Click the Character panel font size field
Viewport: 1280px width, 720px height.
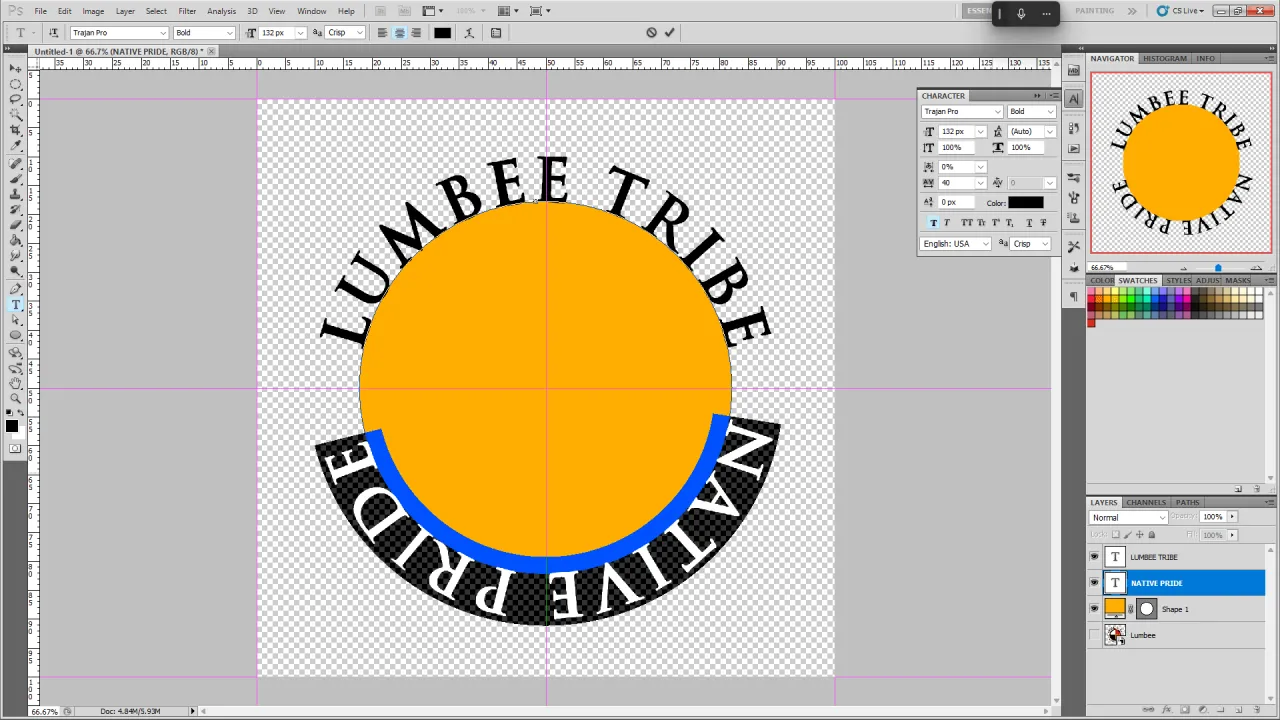tap(955, 131)
